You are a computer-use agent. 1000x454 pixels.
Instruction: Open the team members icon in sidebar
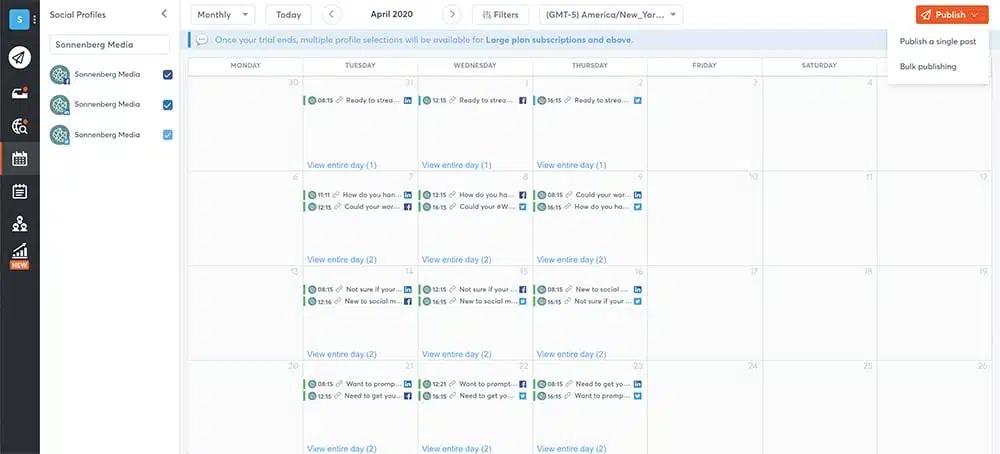20,224
